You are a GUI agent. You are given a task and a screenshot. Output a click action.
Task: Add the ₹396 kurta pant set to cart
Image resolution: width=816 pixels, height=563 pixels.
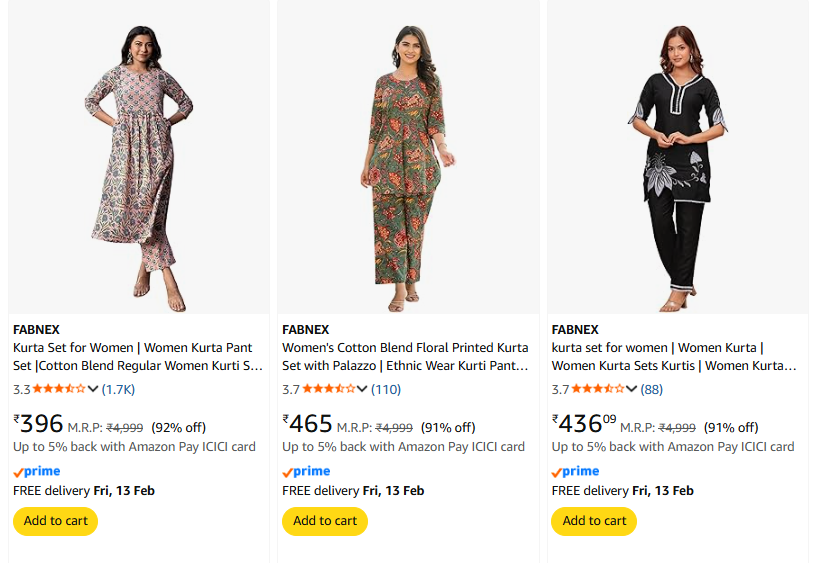(x=56, y=521)
